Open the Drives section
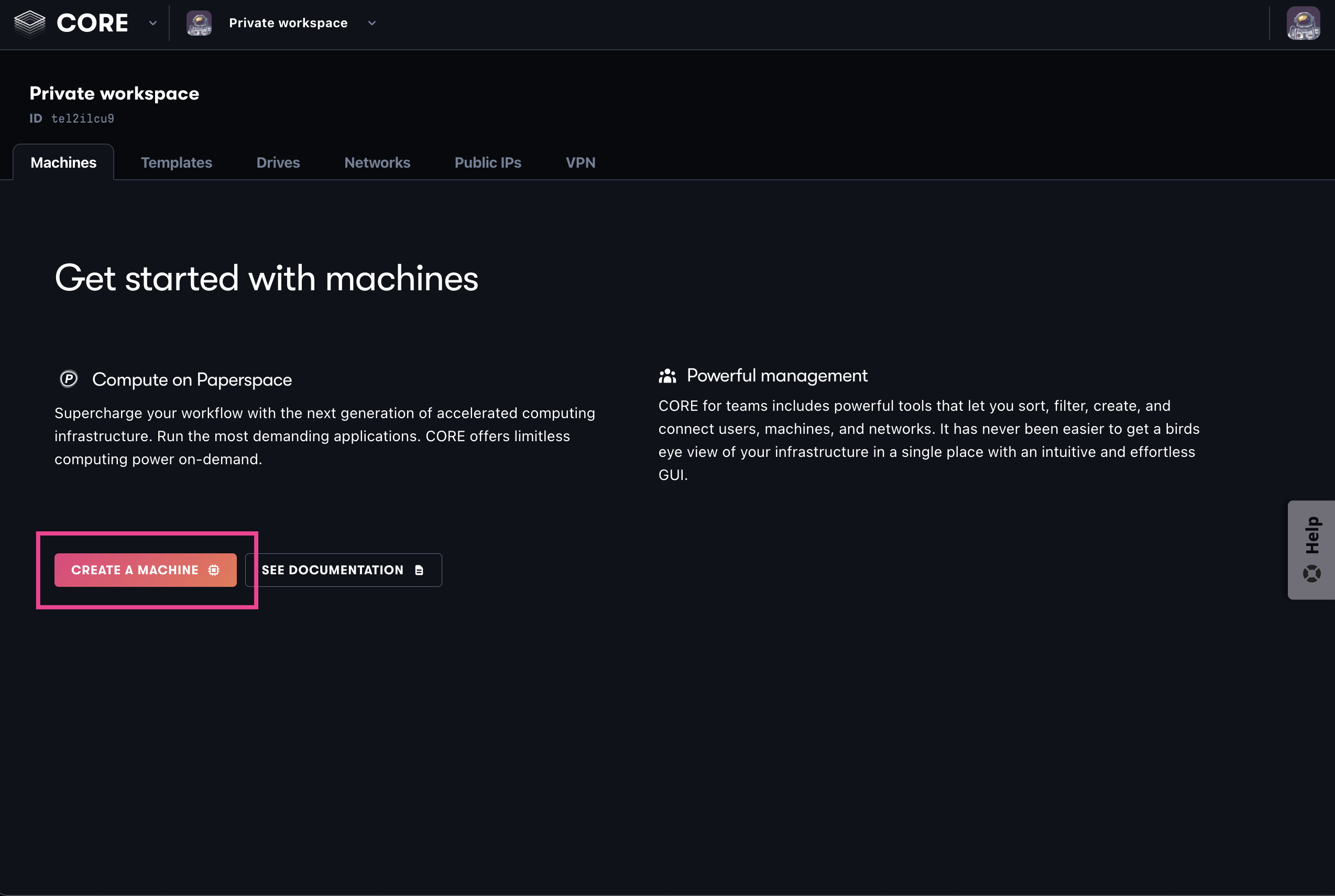 [x=278, y=162]
